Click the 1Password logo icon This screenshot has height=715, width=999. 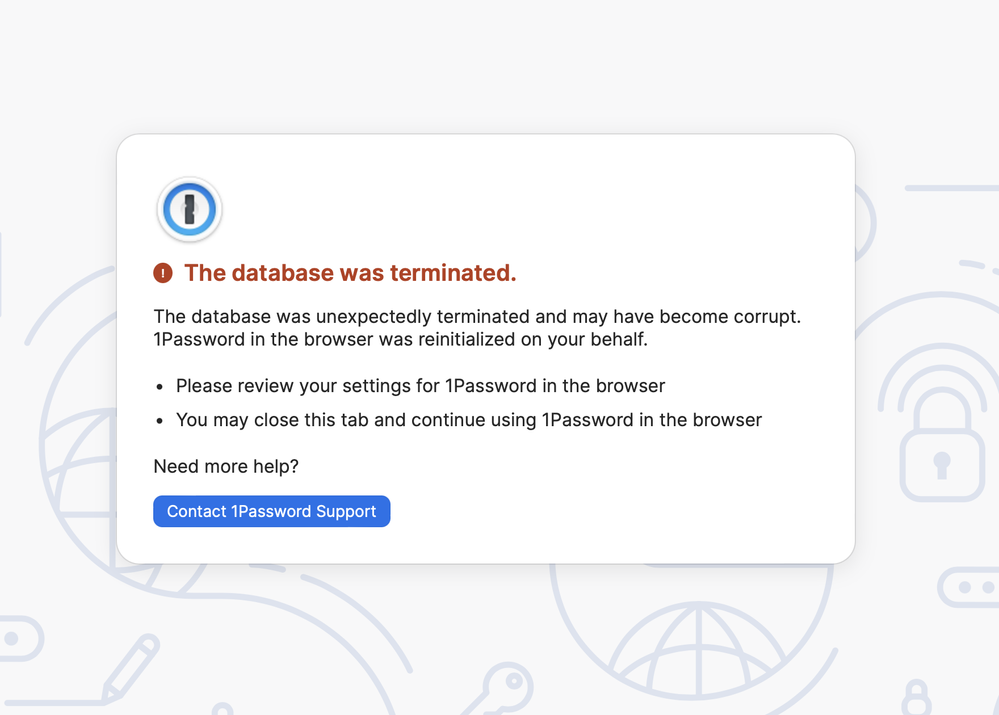(189, 209)
